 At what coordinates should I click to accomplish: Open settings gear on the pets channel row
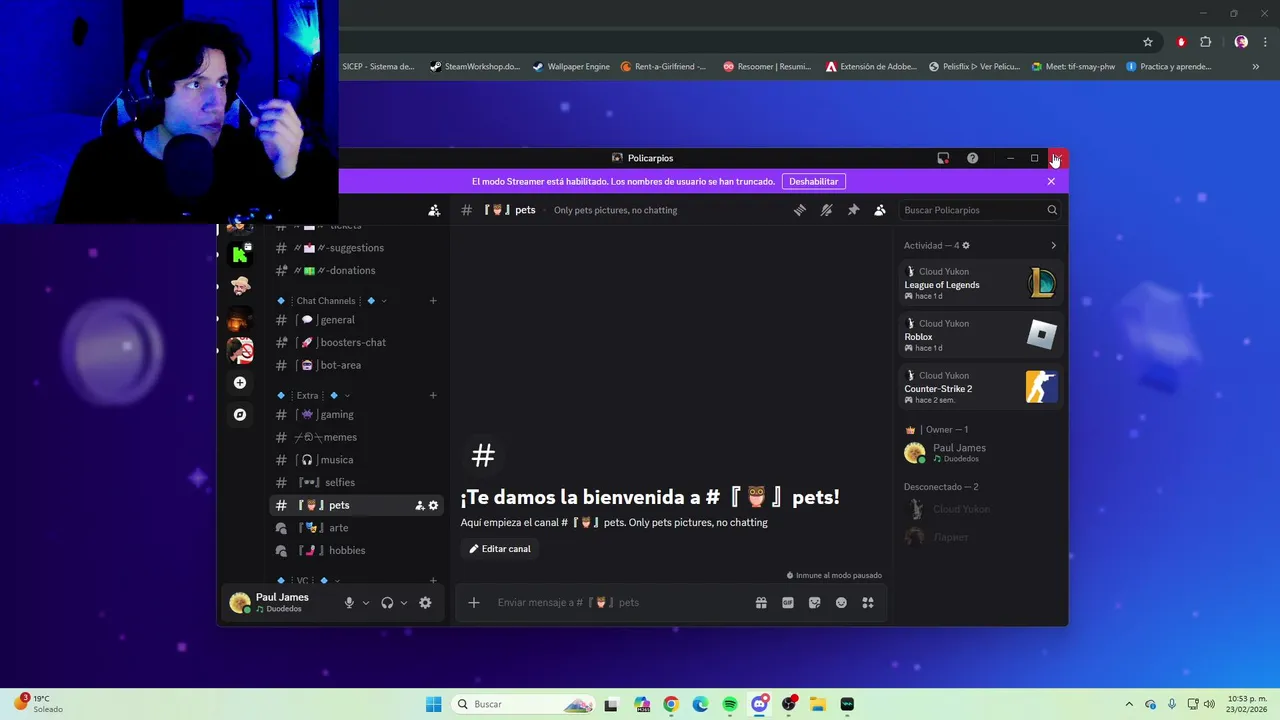pos(433,506)
